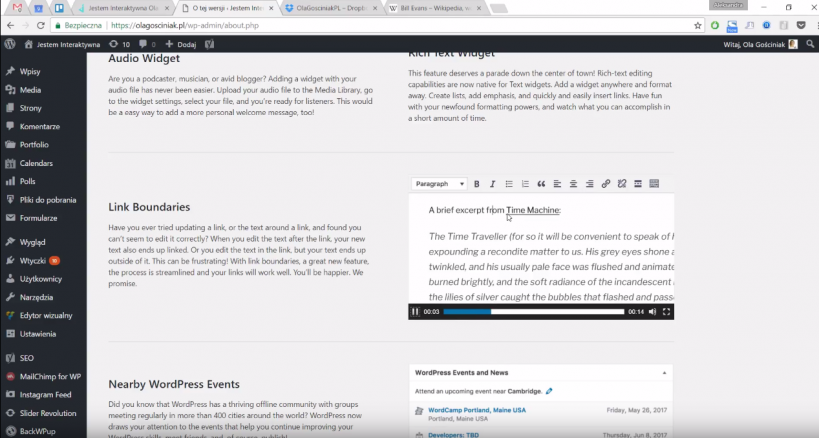The image size is (819, 438).
Task: Click the browser address bar URL
Action: 185,25
